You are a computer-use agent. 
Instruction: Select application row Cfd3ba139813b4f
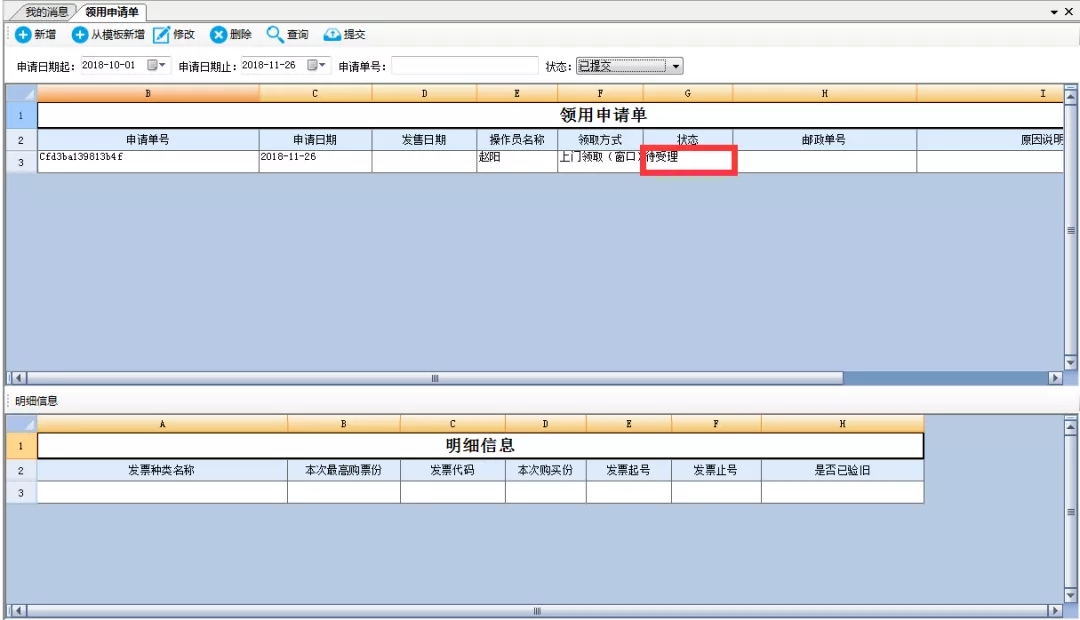tap(148, 158)
